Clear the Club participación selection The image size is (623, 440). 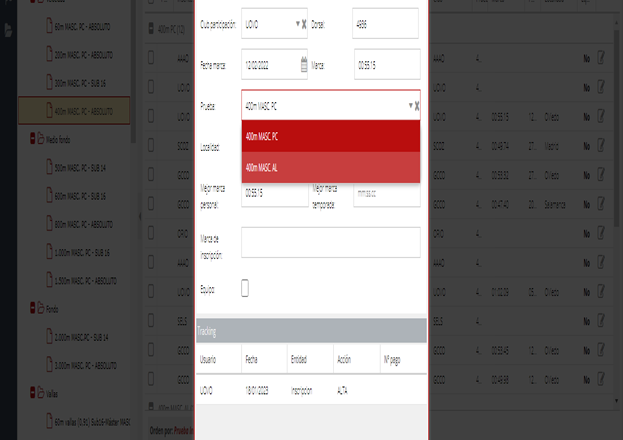[304, 23]
